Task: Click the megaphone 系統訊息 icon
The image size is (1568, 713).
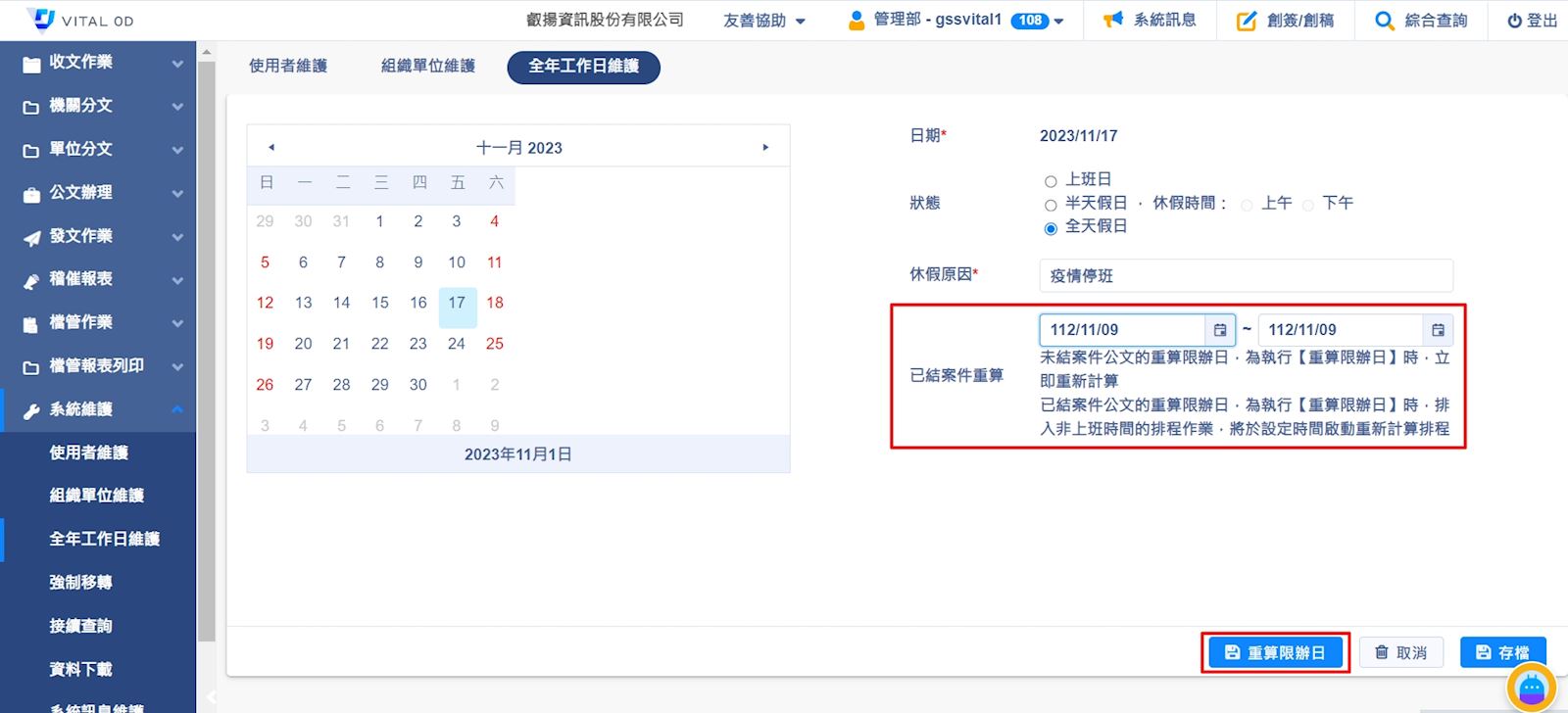Action: point(1112,21)
